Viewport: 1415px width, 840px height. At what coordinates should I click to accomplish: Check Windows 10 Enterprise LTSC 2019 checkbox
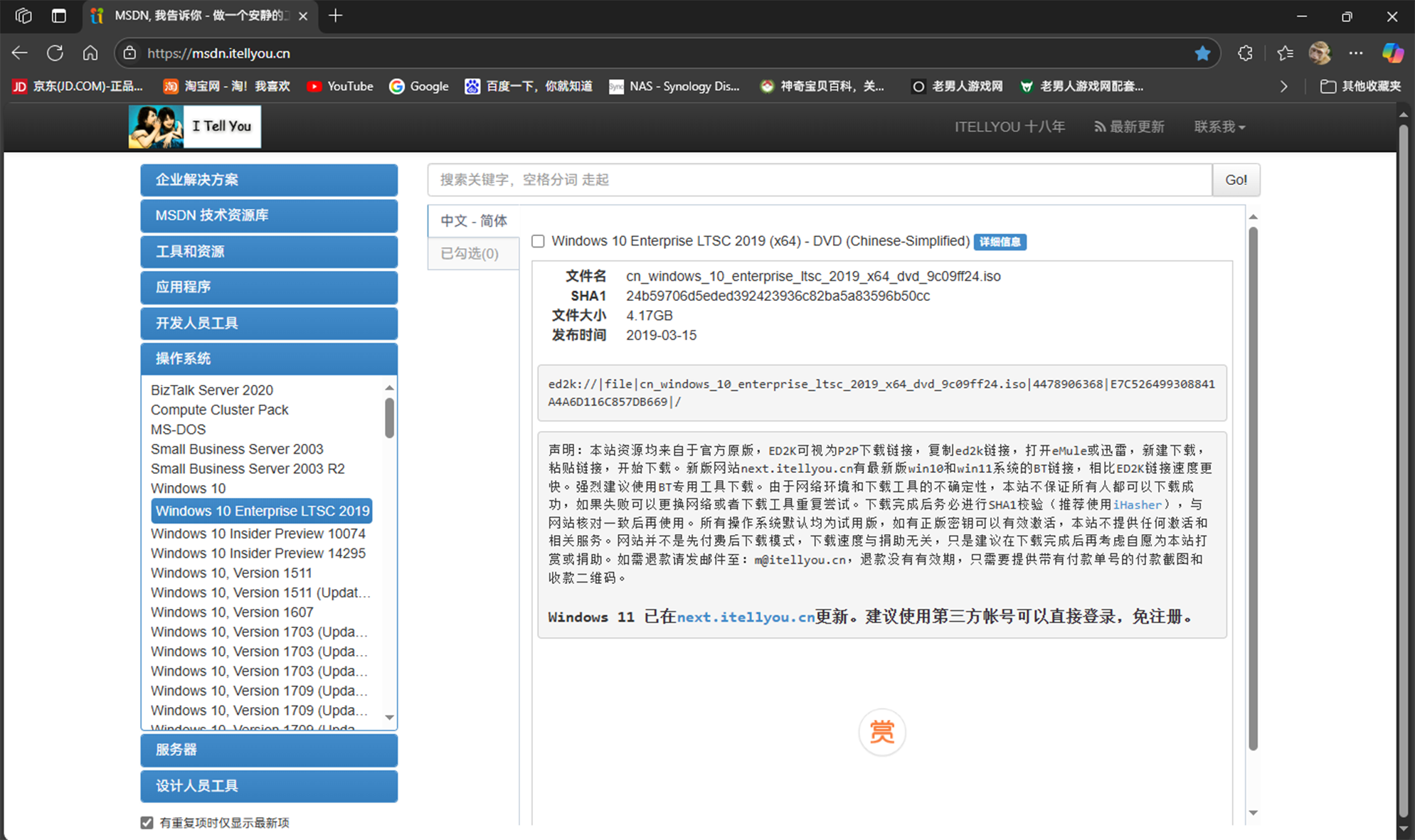[539, 242]
